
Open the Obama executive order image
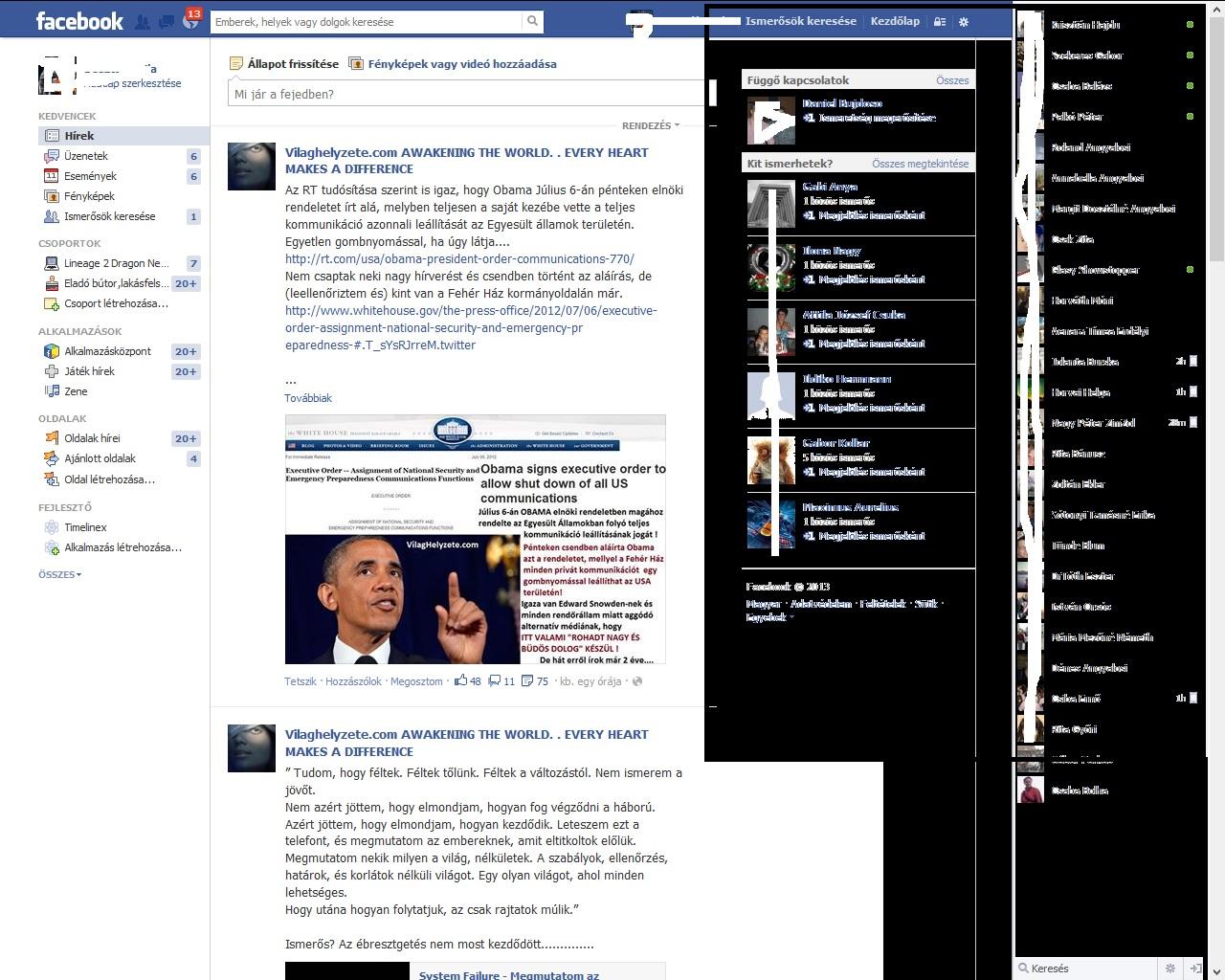pyautogui.click(x=476, y=540)
